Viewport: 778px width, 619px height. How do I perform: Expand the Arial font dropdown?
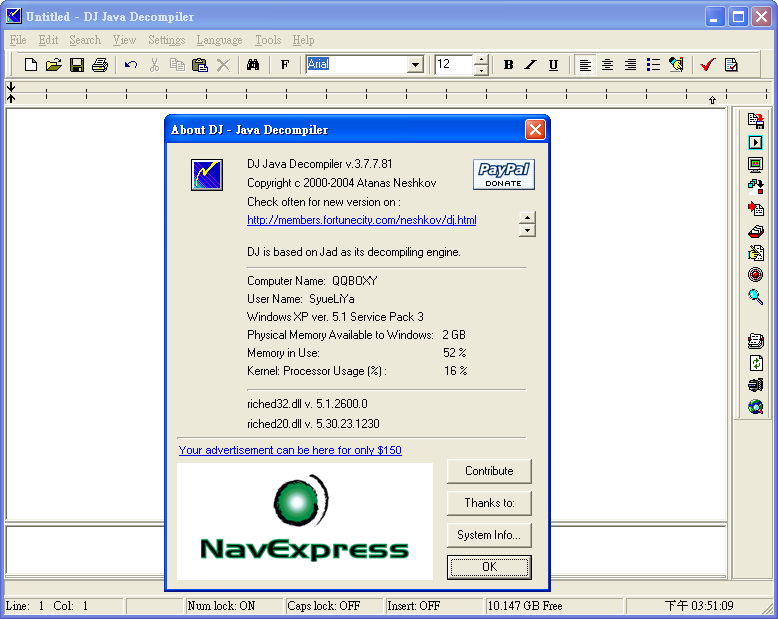(415, 64)
